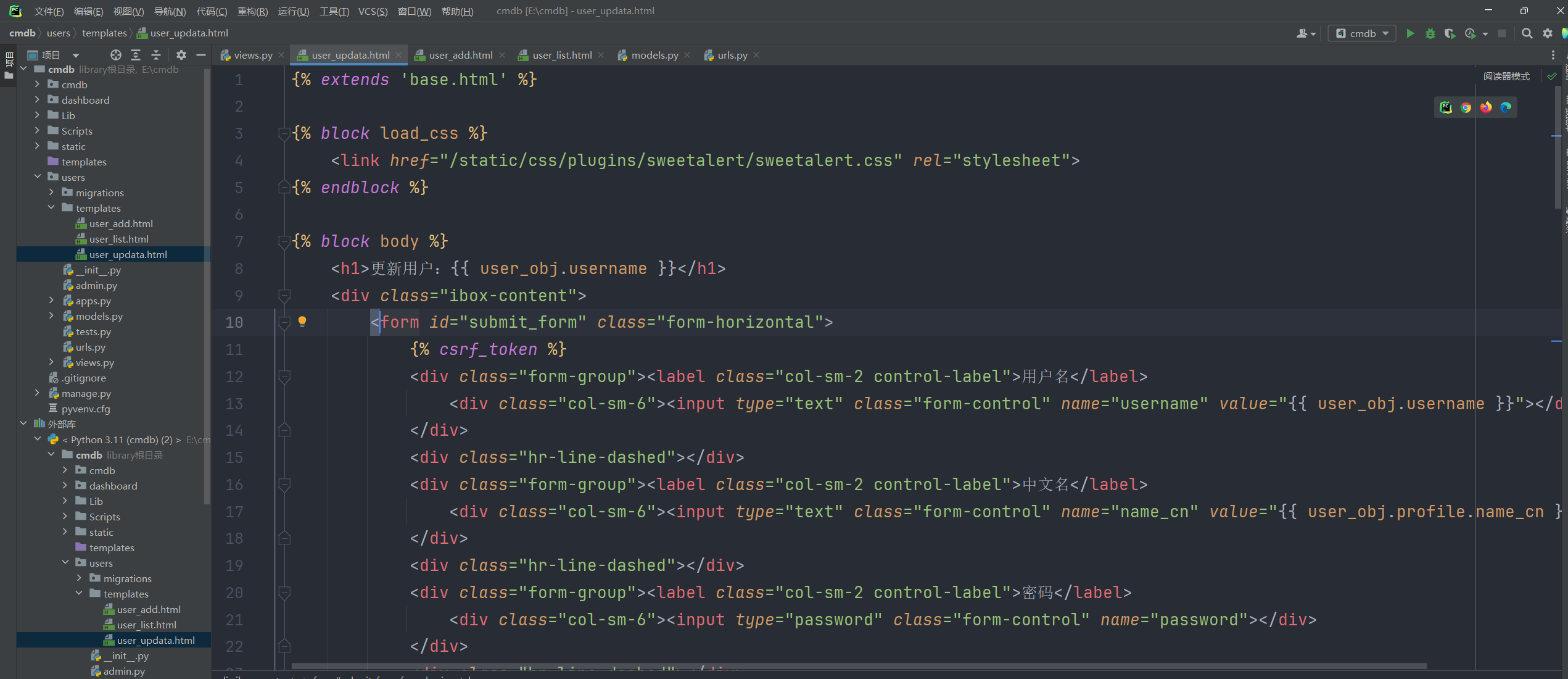The image size is (1568, 679).
Task: Open tests.py in the project tree
Action: click(x=93, y=331)
